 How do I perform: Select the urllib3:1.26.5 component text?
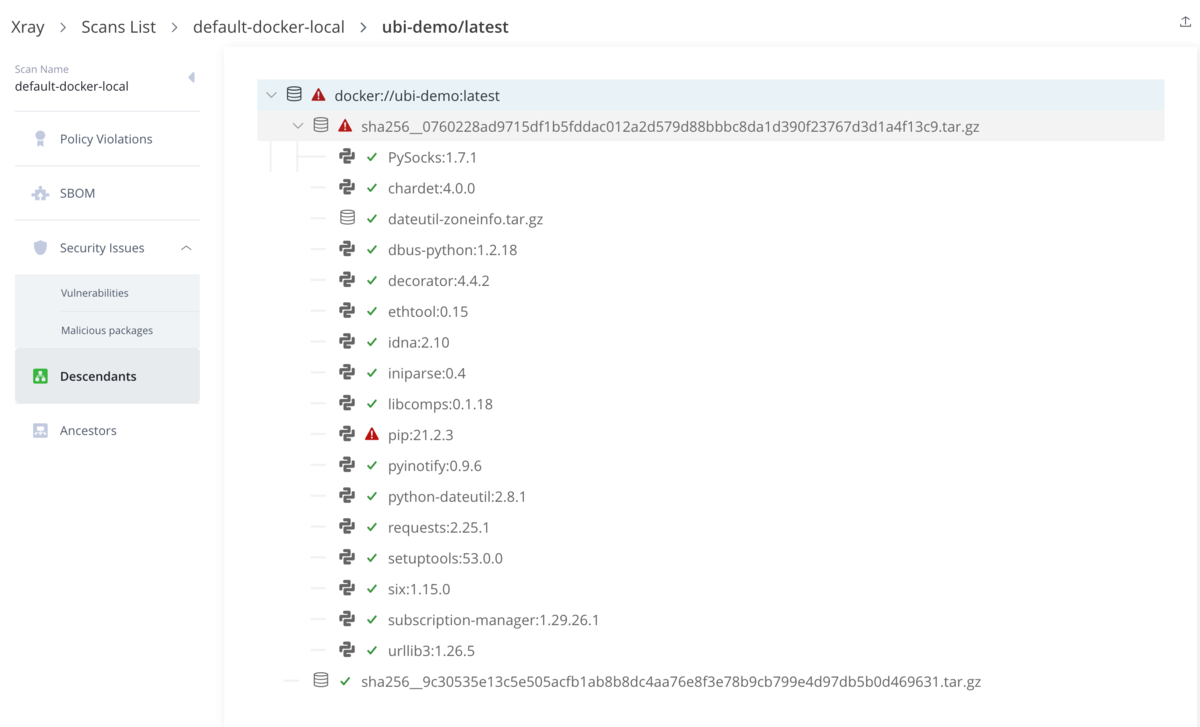pyautogui.click(x=431, y=651)
